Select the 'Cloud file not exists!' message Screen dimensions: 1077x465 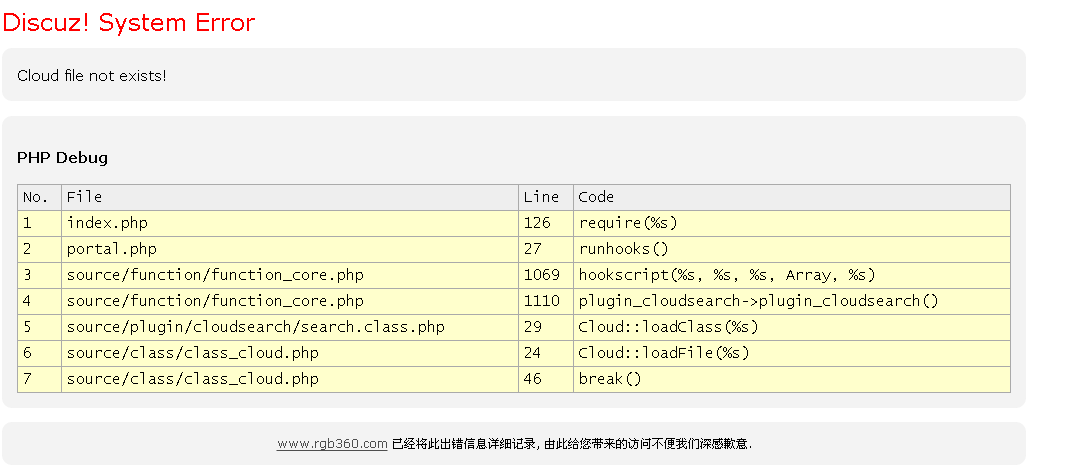point(92,76)
